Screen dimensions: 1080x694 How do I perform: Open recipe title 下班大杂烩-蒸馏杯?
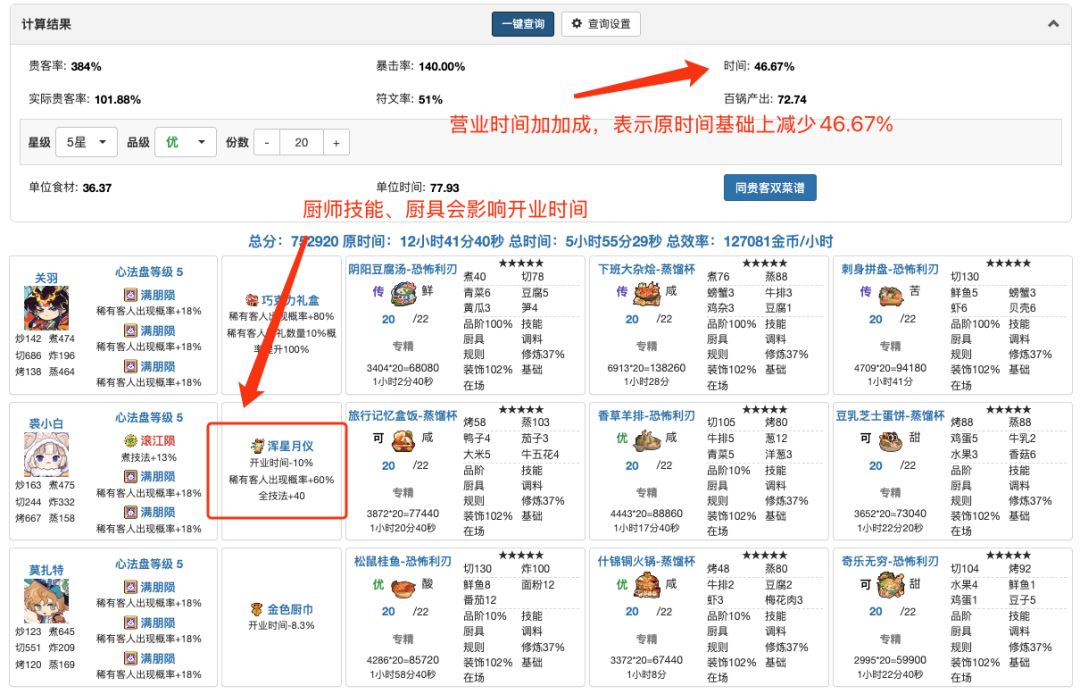(x=647, y=269)
